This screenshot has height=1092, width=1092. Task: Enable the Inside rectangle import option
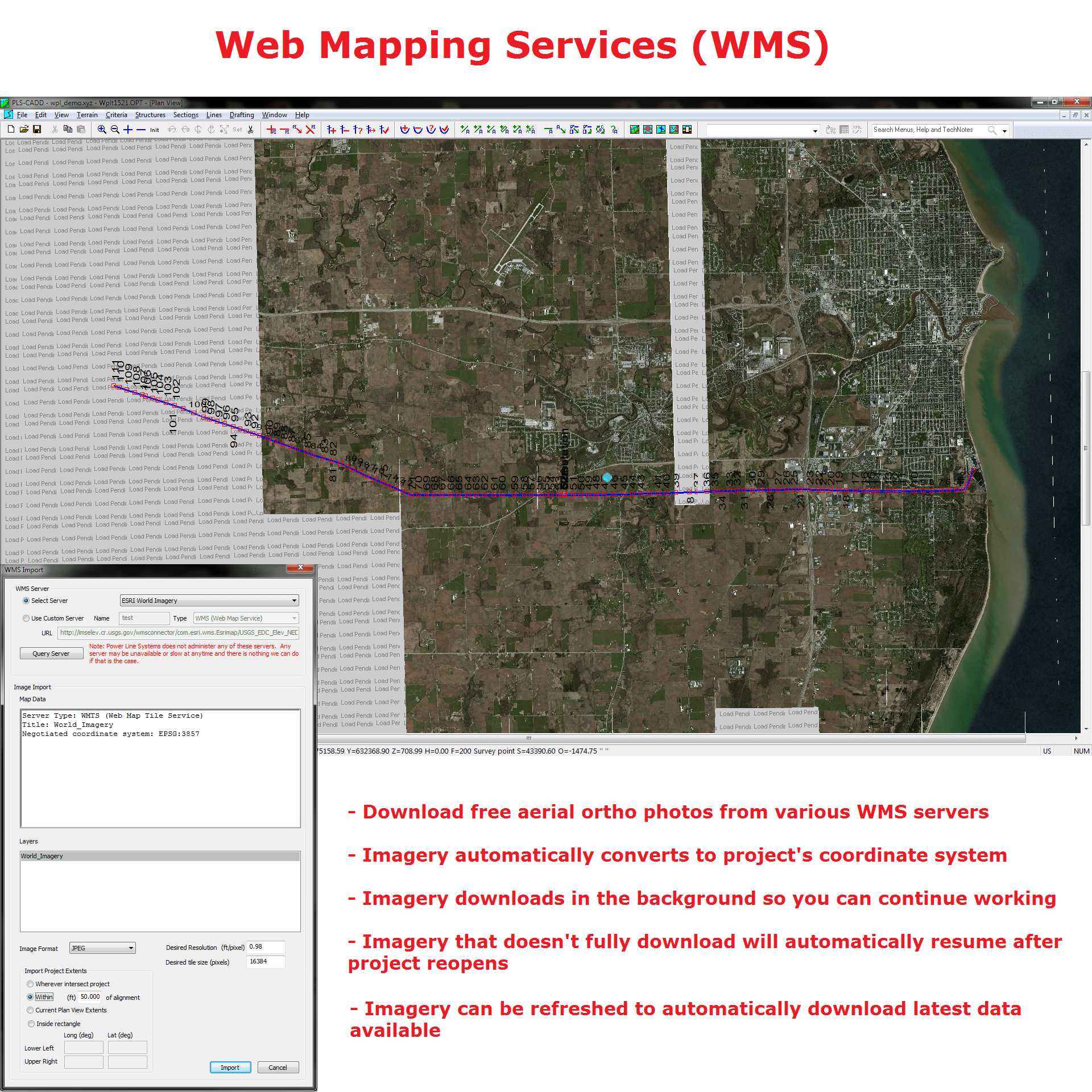click(31, 1024)
